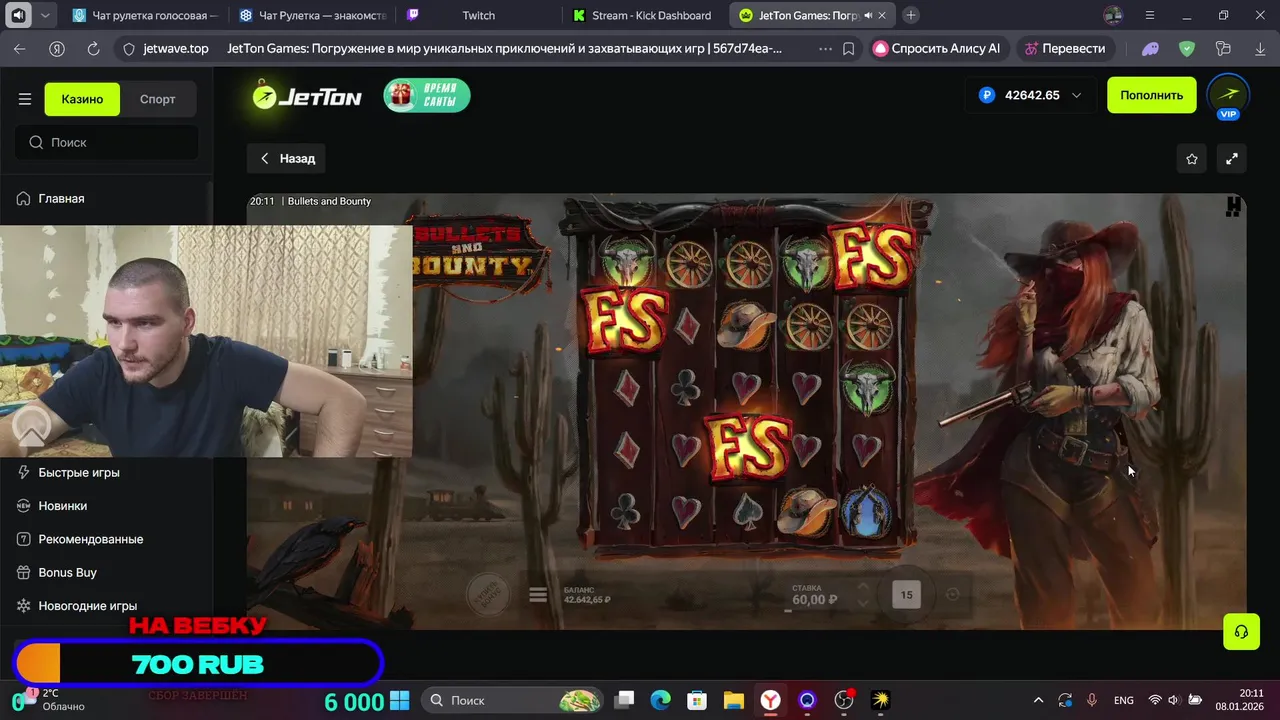
Task: Switch to the Twitch browser tab
Action: 478,15
